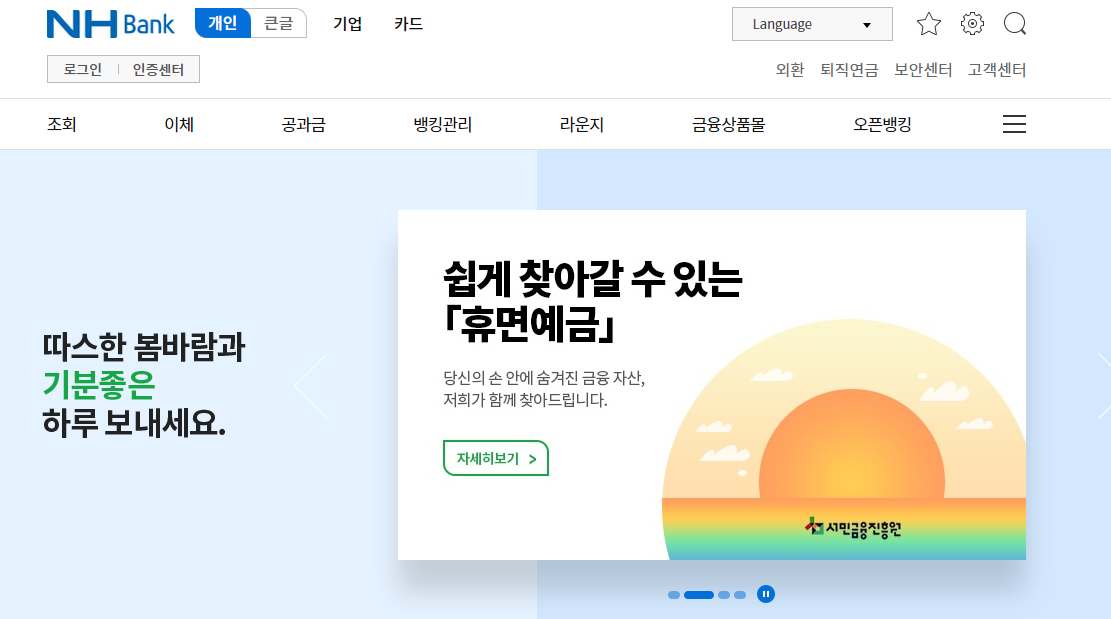Open the search magnifier icon
The height and width of the screenshot is (619, 1111).
(x=1015, y=23)
